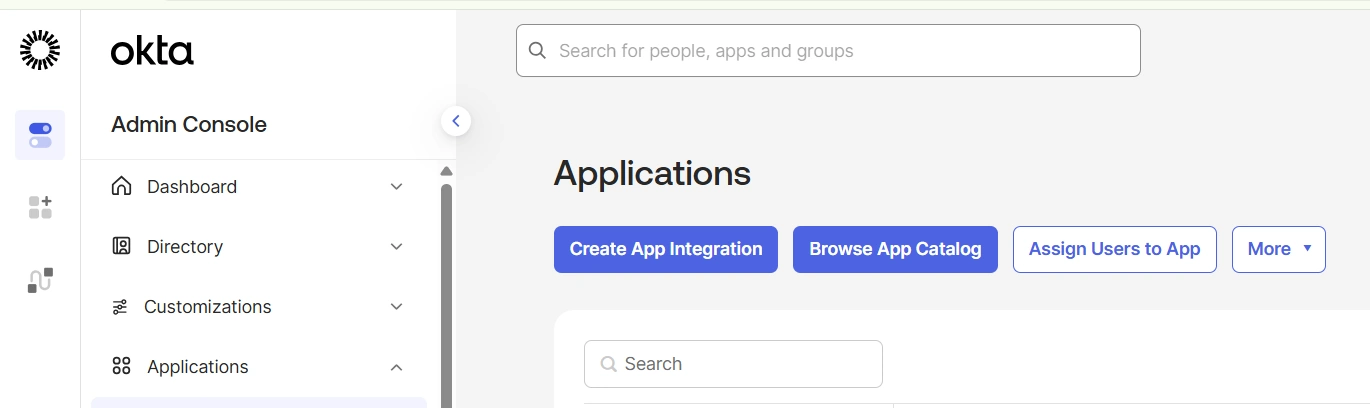1370x408 pixels.
Task: Expand the Dashboard menu chevron
Action: [x=396, y=187]
